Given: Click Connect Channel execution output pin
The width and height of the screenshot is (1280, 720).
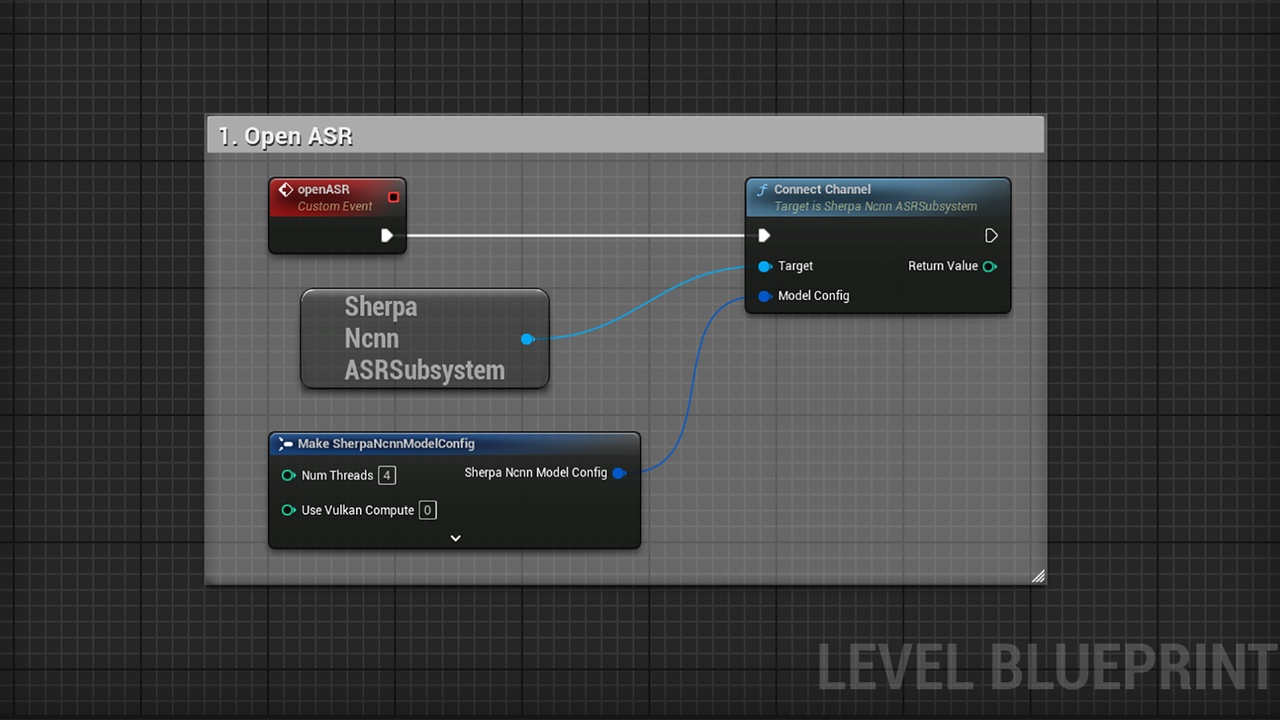Looking at the screenshot, I should coord(991,236).
